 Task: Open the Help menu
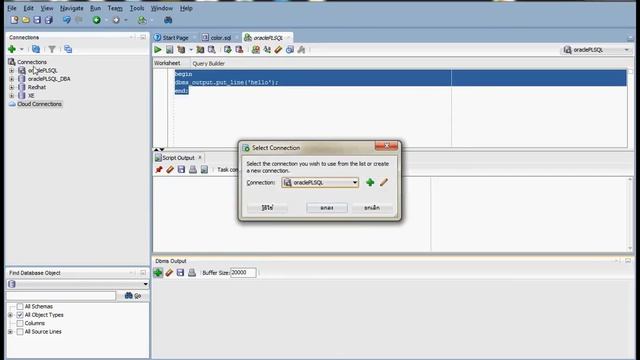(186, 8)
